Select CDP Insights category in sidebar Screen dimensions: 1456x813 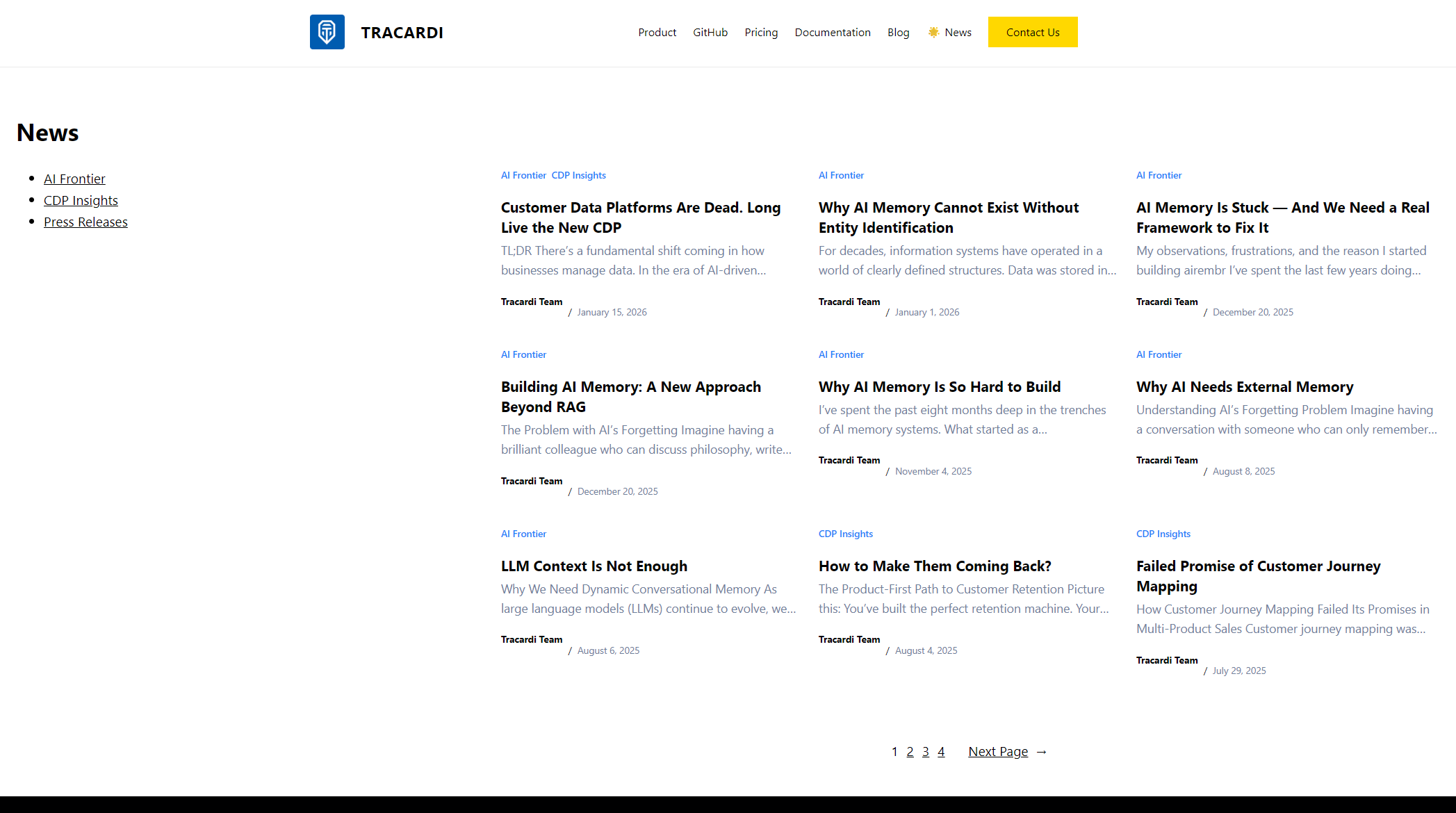(x=81, y=201)
